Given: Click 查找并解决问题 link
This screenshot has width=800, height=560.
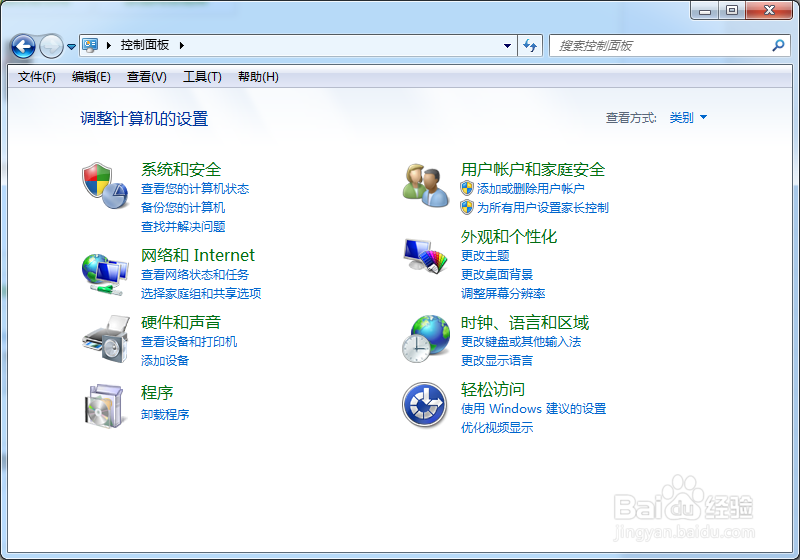Looking at the screenshot, I should pos(183,226).
